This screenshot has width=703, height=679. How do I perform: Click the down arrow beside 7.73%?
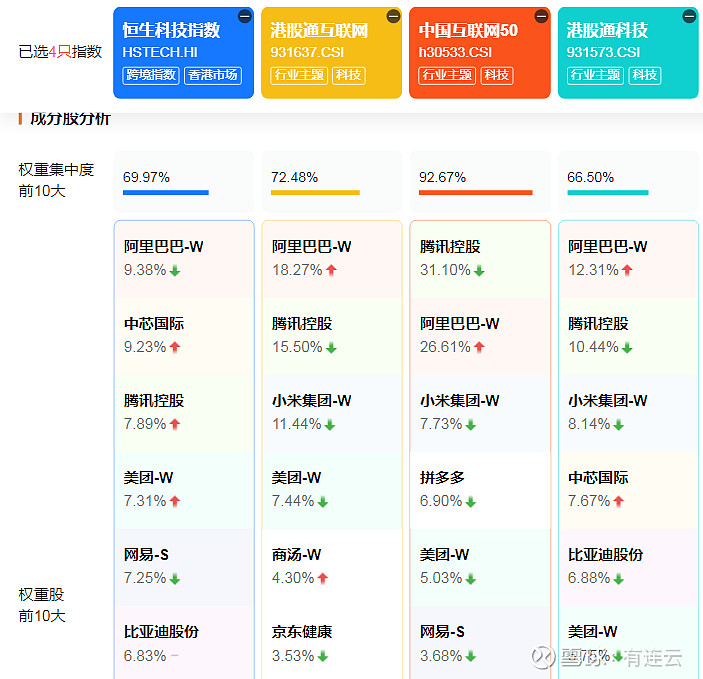tap(471, 425)
